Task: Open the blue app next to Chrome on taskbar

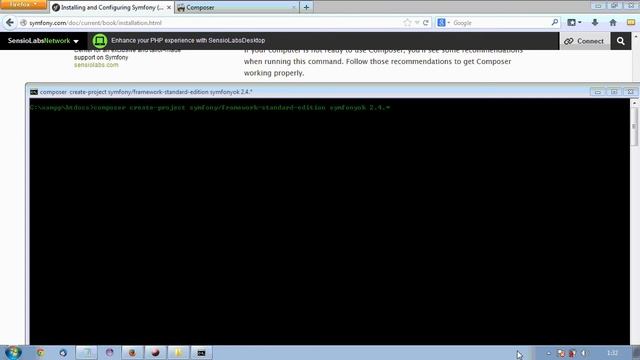Action: 63,353
